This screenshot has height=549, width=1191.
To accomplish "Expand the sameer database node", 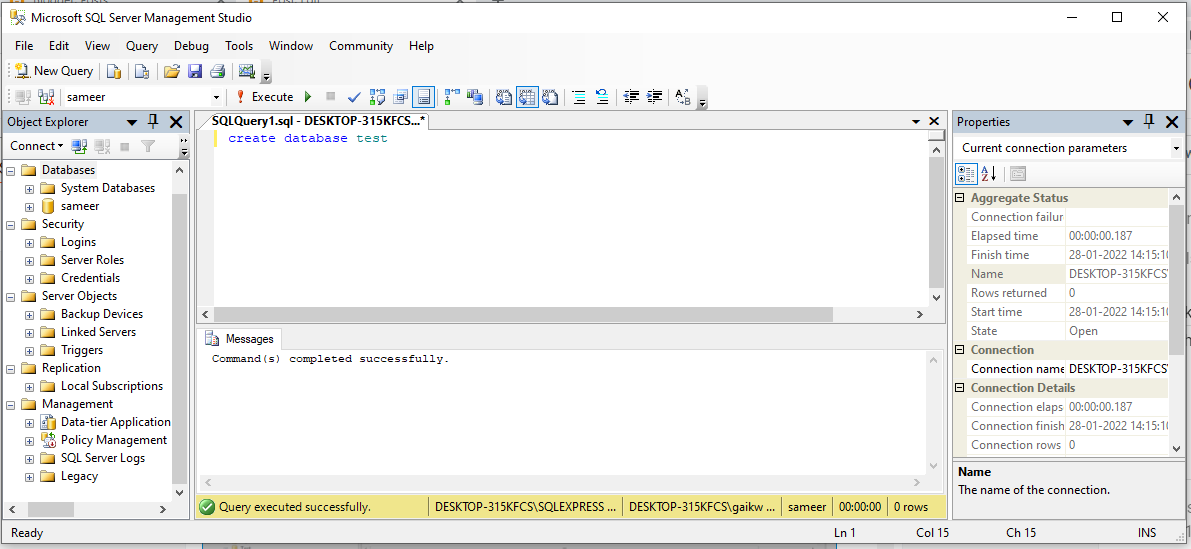I will coord(30,207).
